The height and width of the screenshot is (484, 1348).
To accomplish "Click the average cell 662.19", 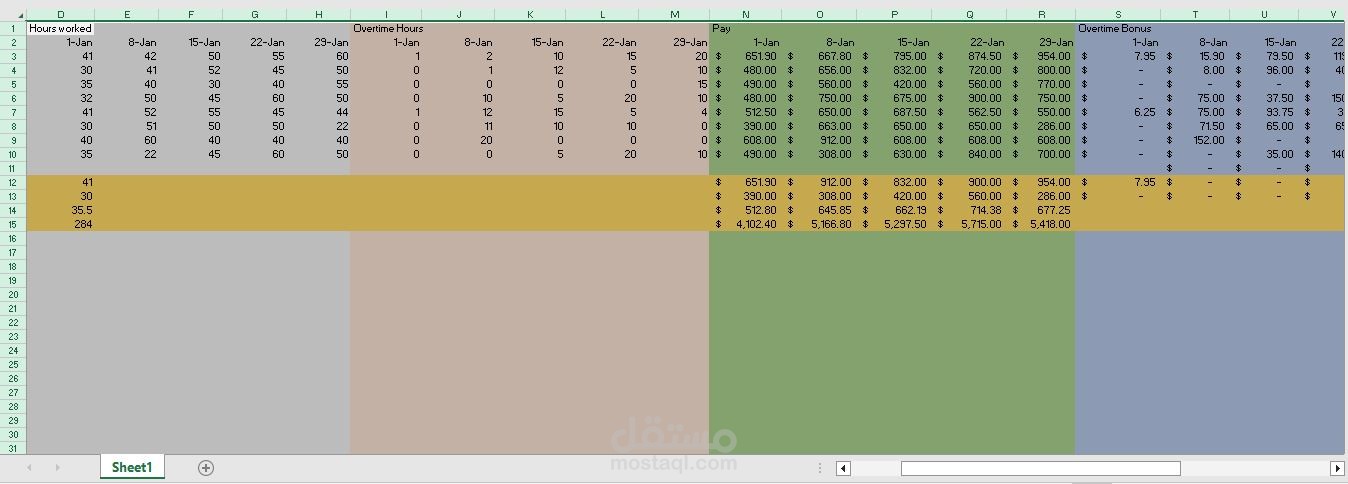I will 894,210.
